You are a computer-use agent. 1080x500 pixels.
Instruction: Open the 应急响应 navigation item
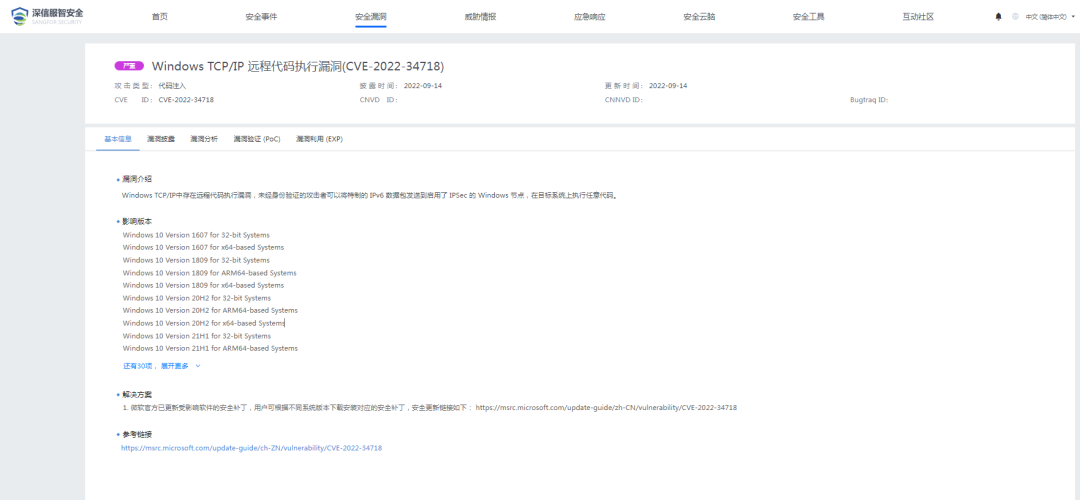[x=590, y=17]
